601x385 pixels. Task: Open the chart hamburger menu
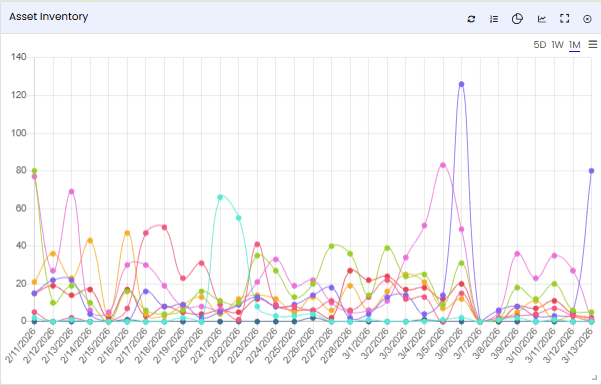point(593,44)
